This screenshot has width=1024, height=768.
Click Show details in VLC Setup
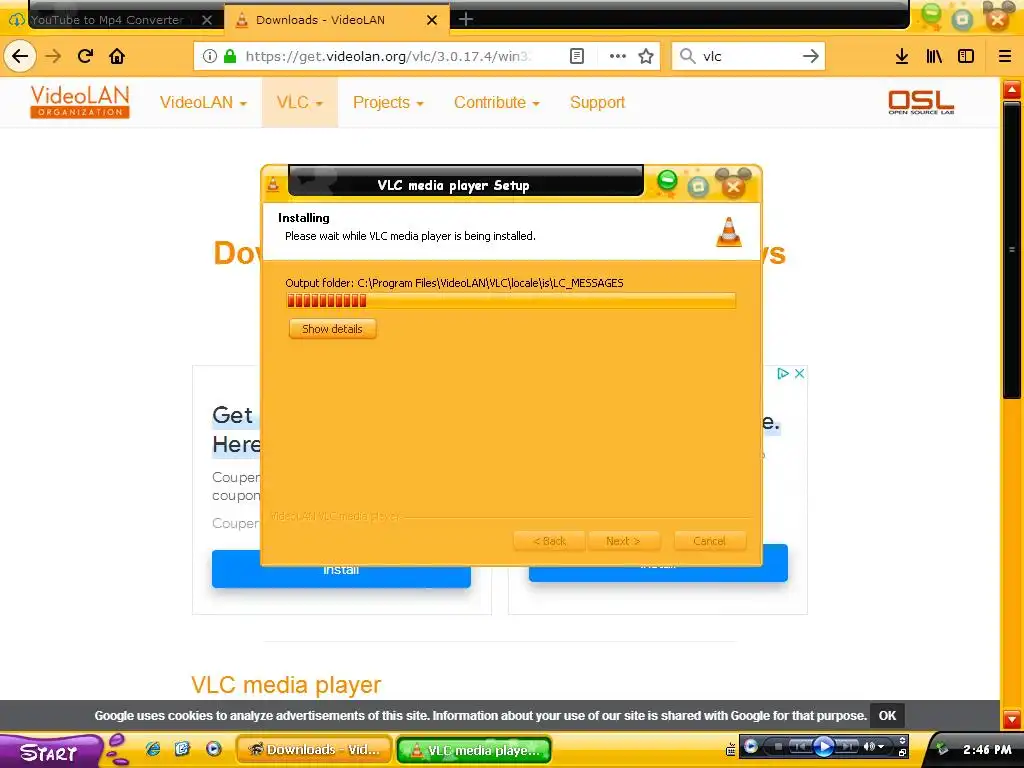(332, 328)
